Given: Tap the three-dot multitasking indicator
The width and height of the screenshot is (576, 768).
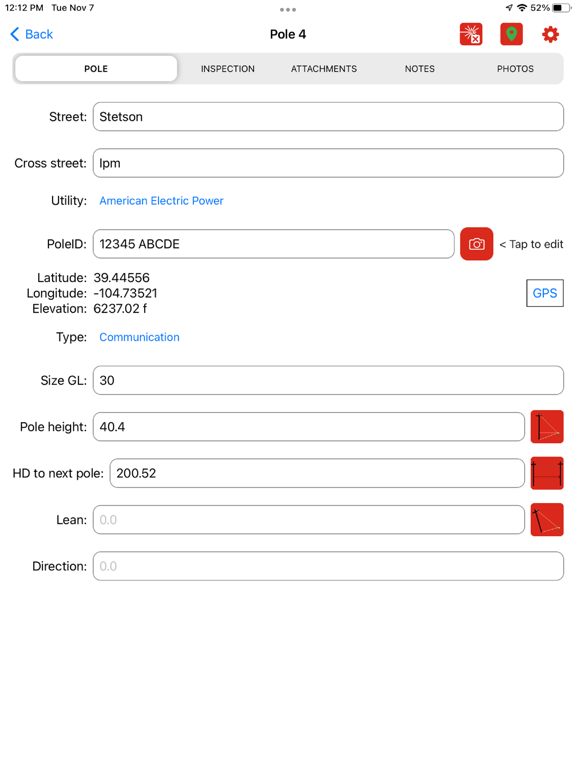Looking at the screenshot, I should point(288,9).
